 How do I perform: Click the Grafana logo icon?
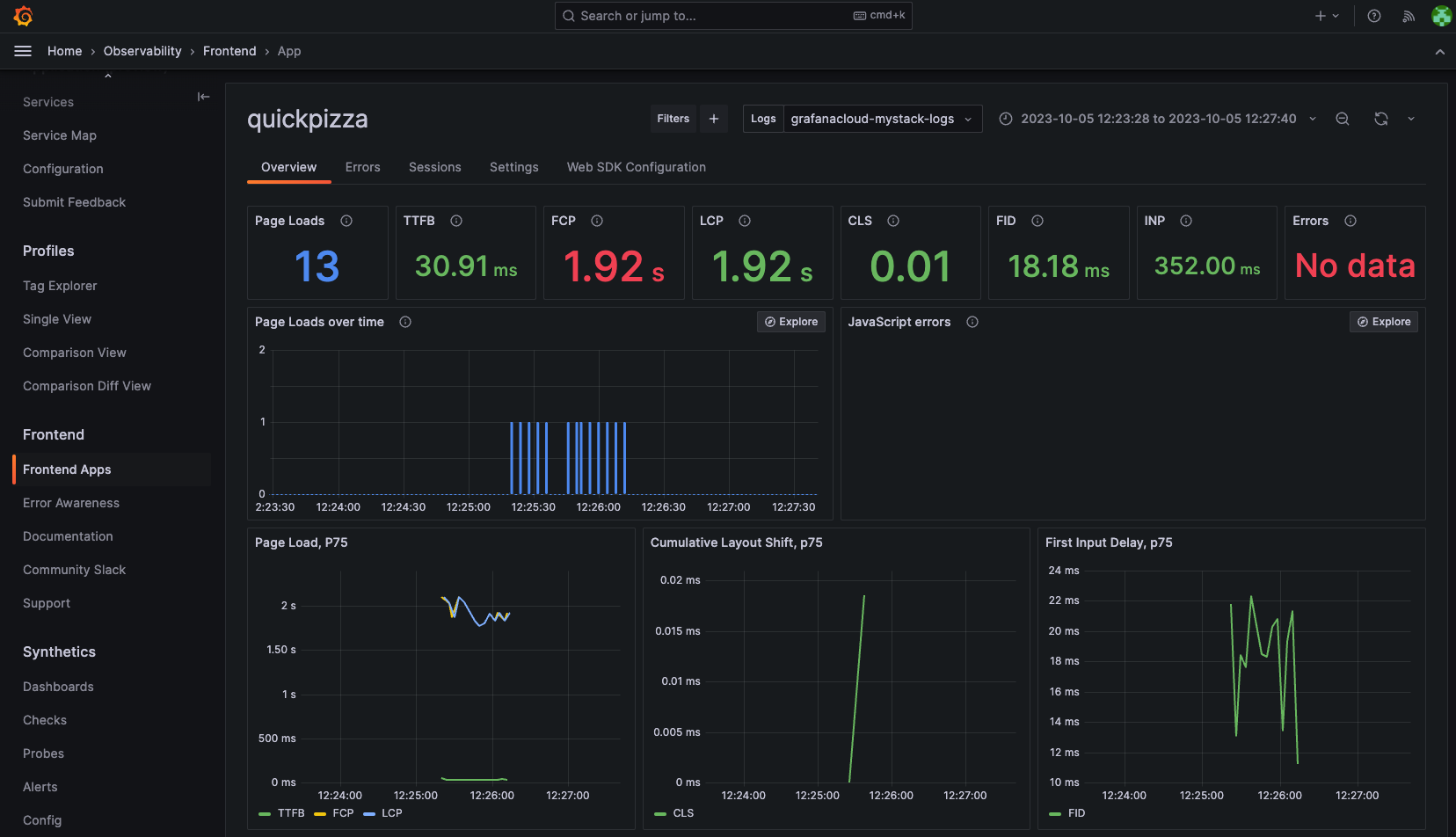coord(24,16)
